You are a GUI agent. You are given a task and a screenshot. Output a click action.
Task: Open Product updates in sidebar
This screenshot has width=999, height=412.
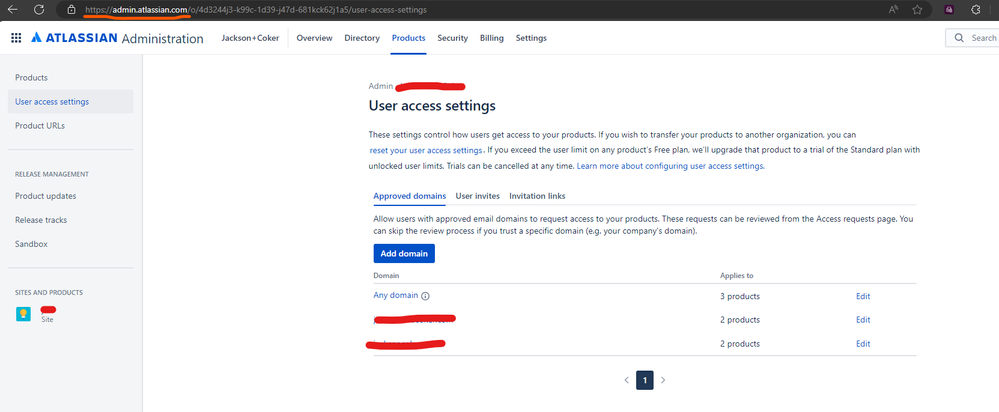point(45,196)
